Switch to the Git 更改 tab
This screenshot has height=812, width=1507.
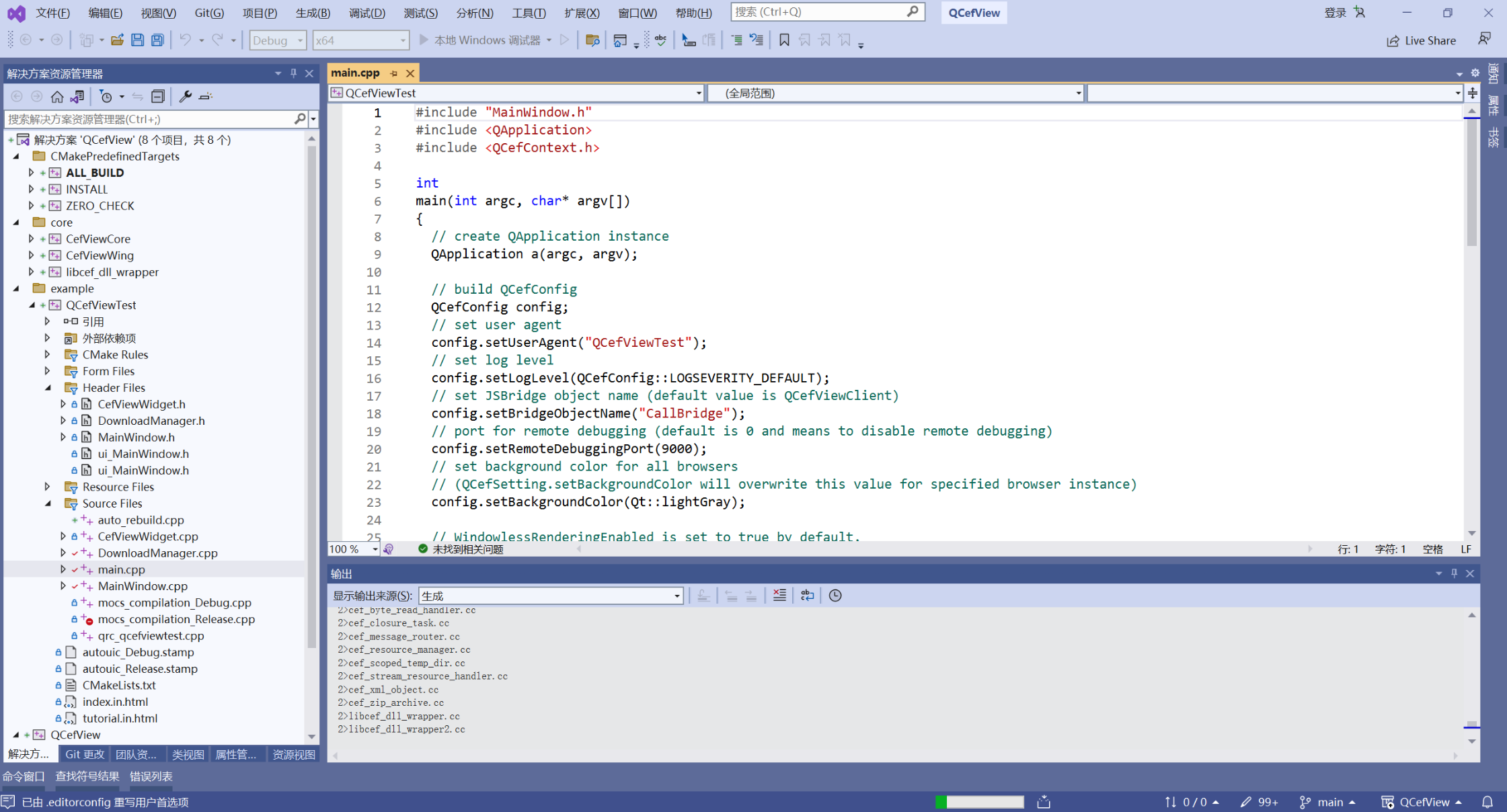(85, 754)
